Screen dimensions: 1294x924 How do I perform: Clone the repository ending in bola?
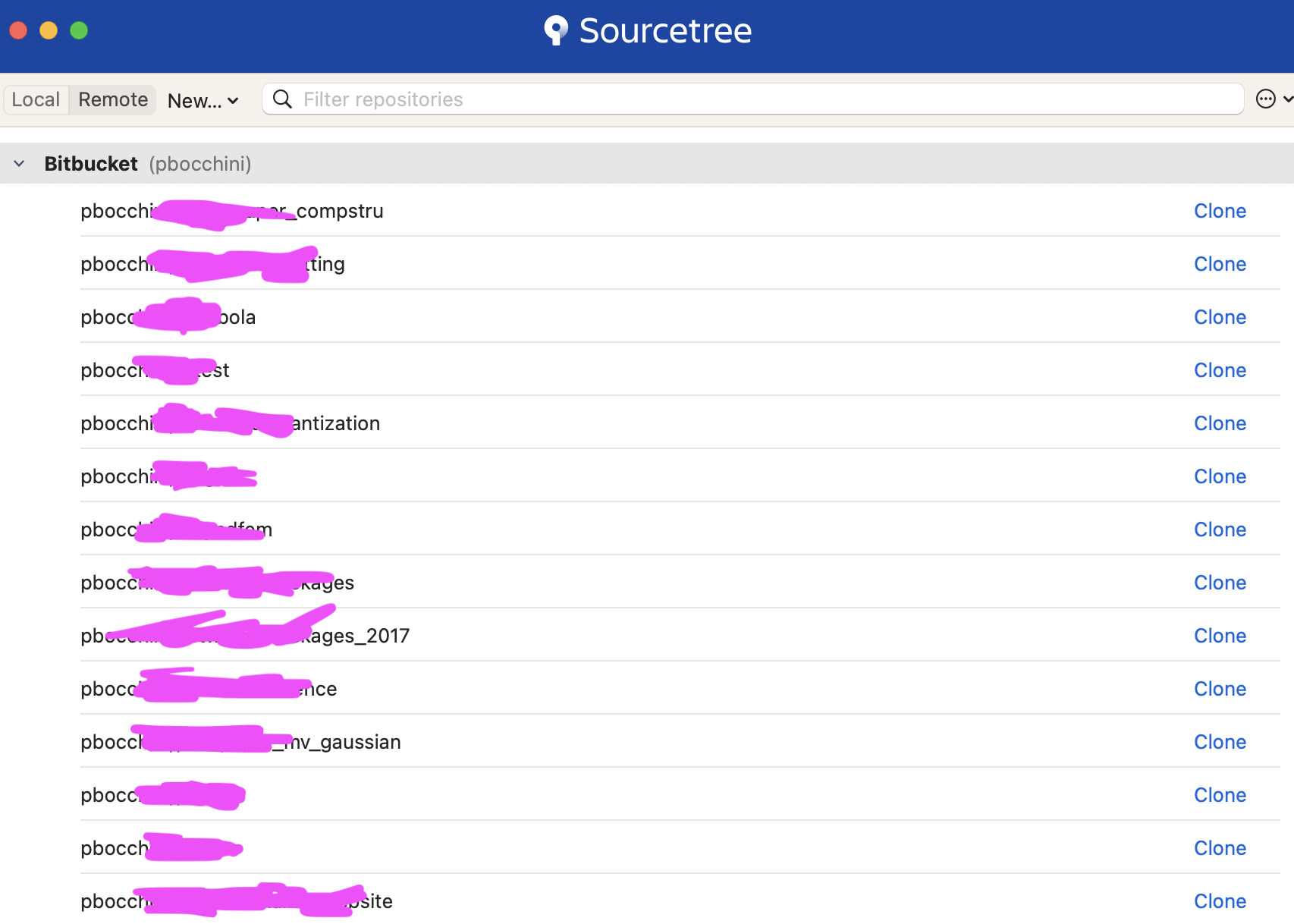pos(1220,317)
